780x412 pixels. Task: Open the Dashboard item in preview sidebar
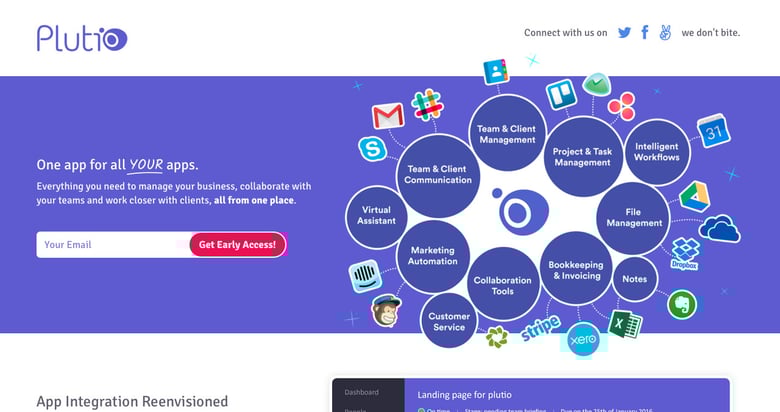click(360, 393)
